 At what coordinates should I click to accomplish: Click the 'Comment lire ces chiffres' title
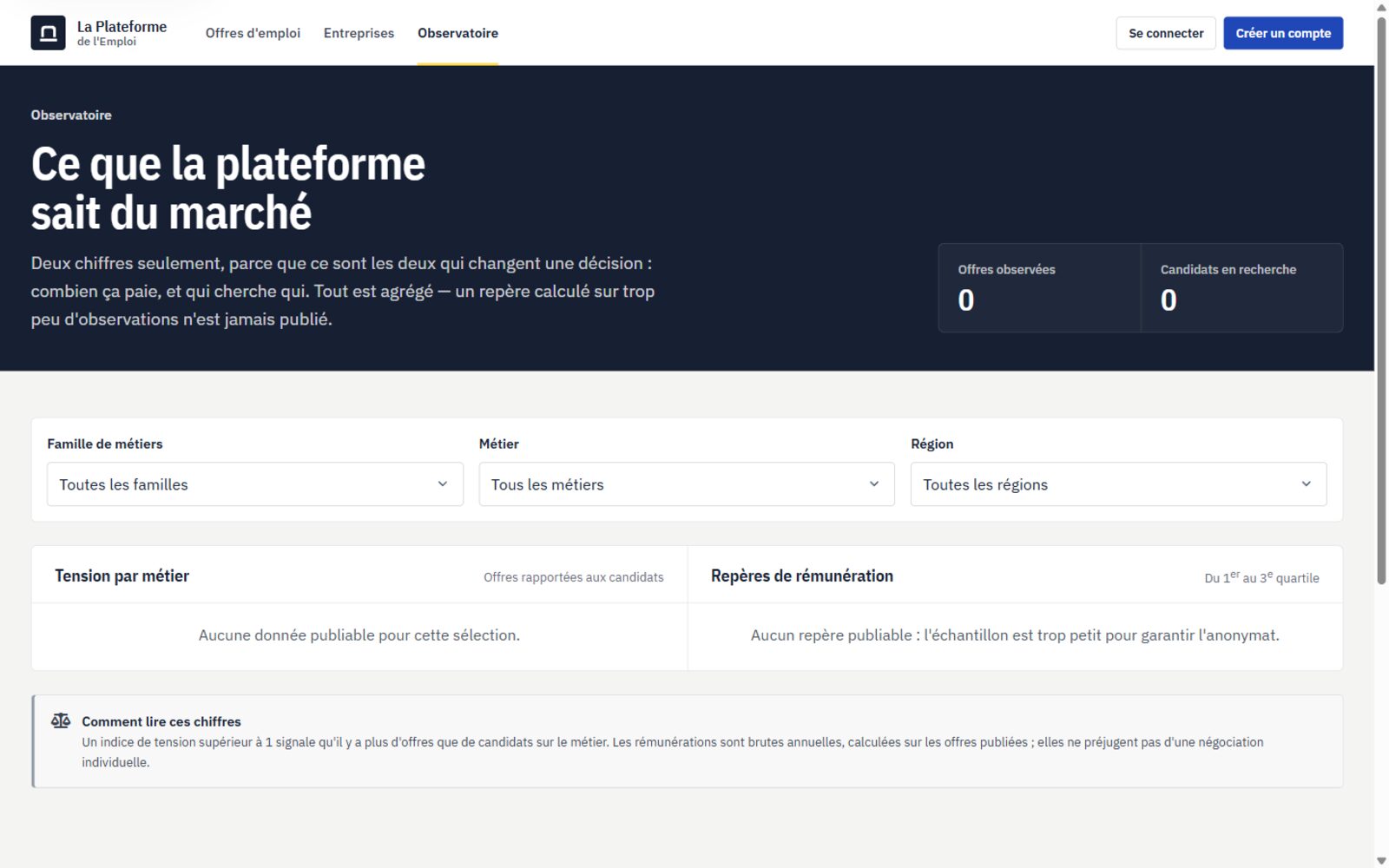pyautogui.click(x=161, y=721)
